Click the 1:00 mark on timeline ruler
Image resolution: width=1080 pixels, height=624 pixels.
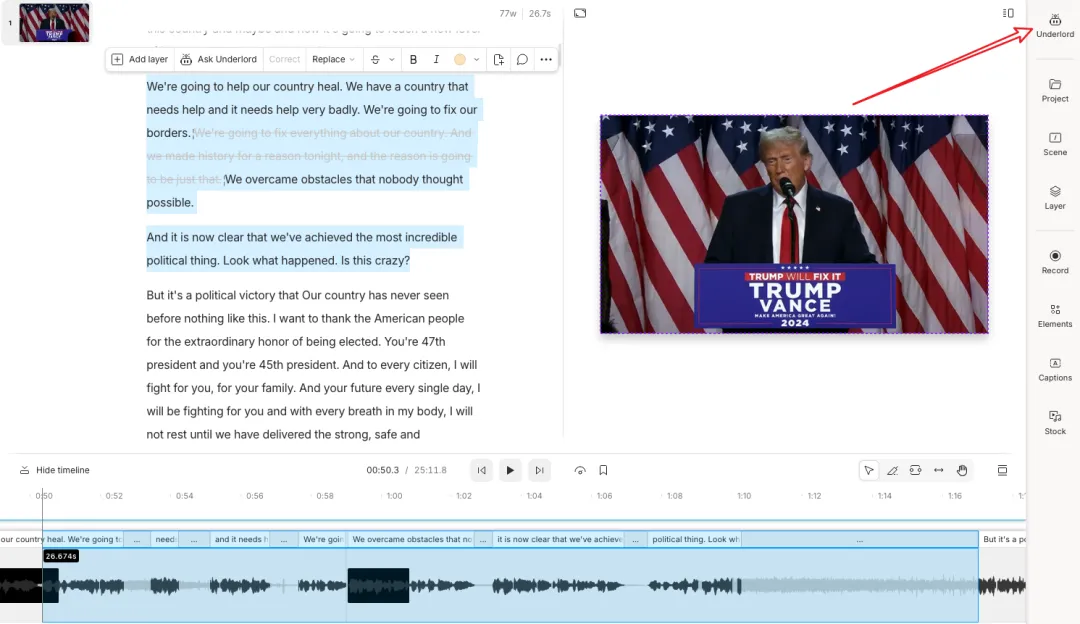[394, 496]
